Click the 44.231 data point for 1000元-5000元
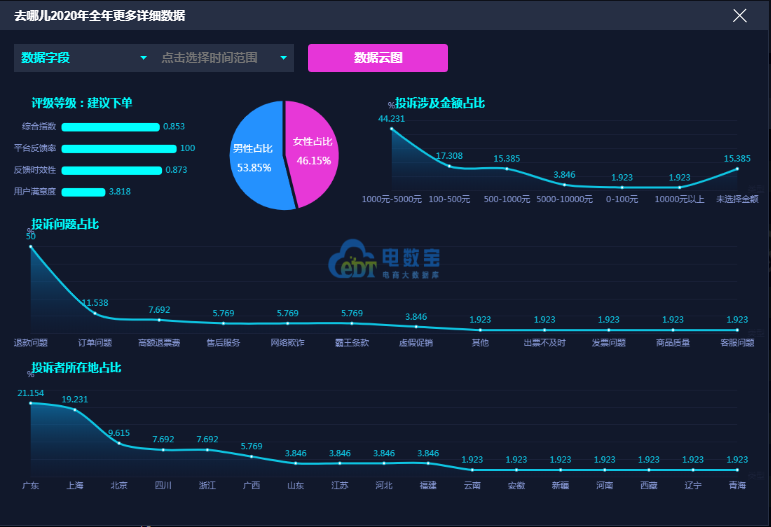Screen dimensions: 771x527 coord(392,129)
